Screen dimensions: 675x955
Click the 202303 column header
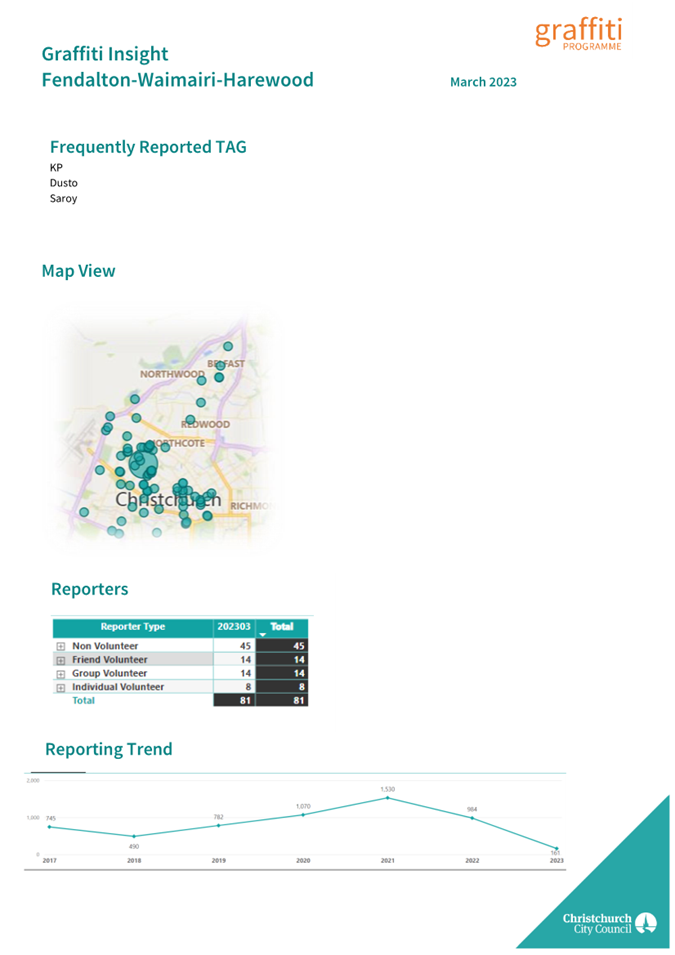pos(234,627)
